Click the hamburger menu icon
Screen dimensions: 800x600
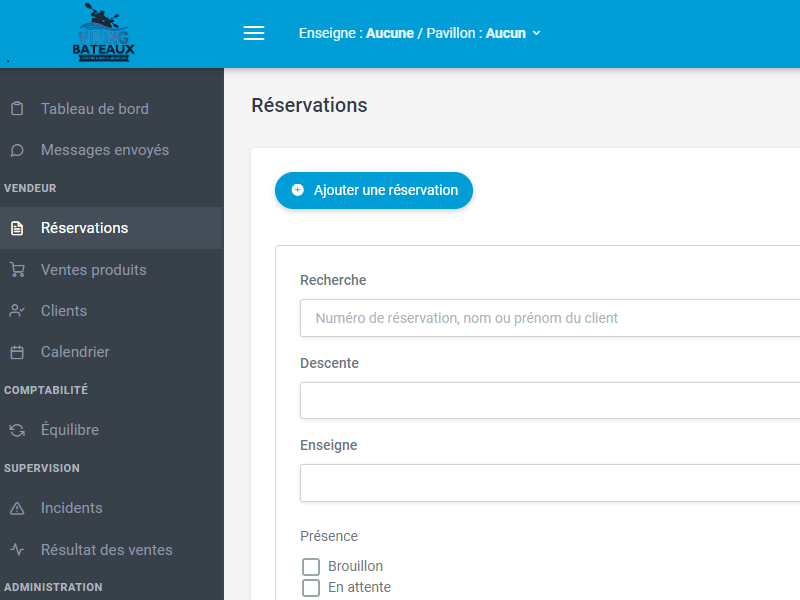click(254, 33)
